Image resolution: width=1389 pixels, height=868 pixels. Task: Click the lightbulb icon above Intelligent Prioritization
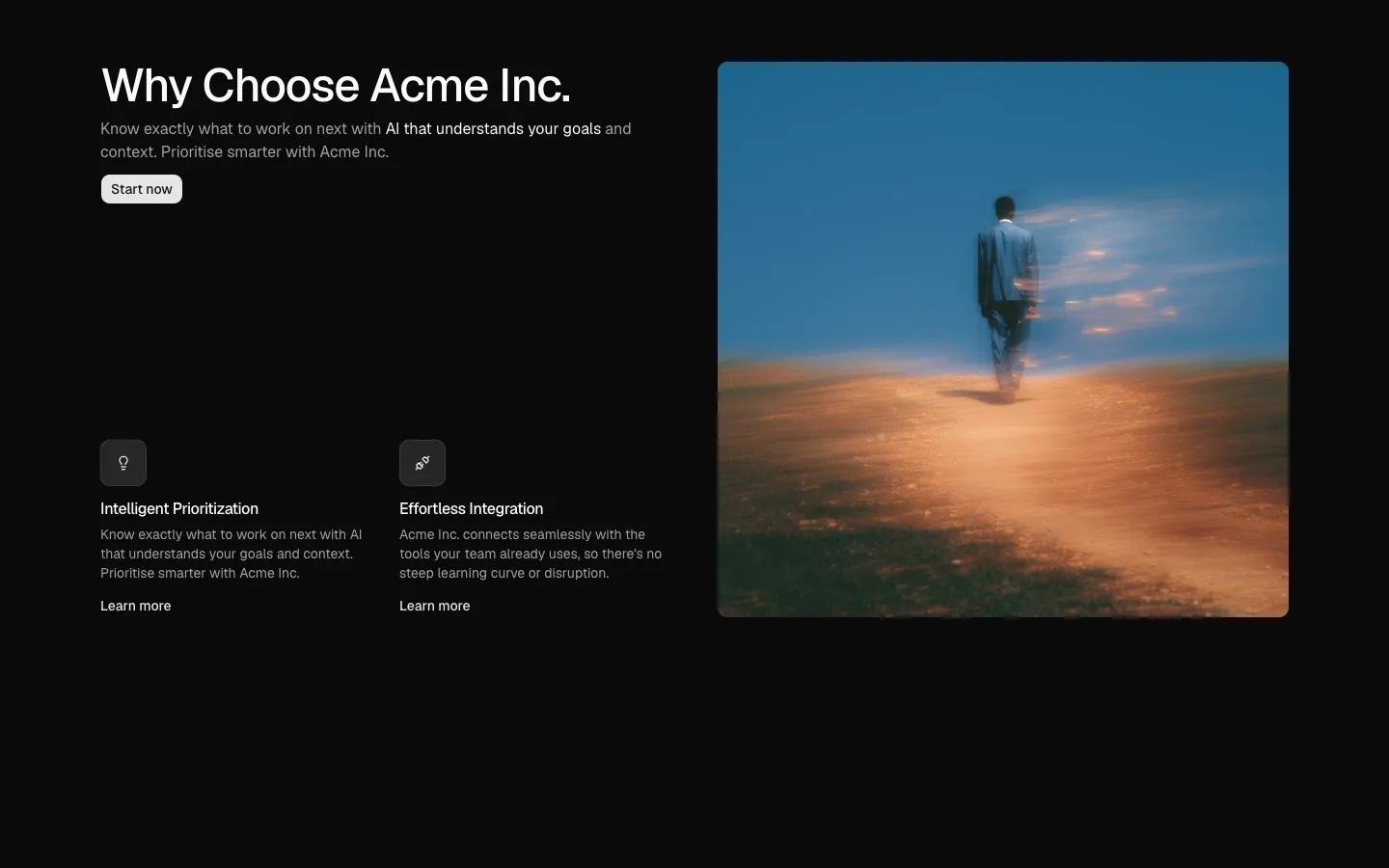click(123, 463)
